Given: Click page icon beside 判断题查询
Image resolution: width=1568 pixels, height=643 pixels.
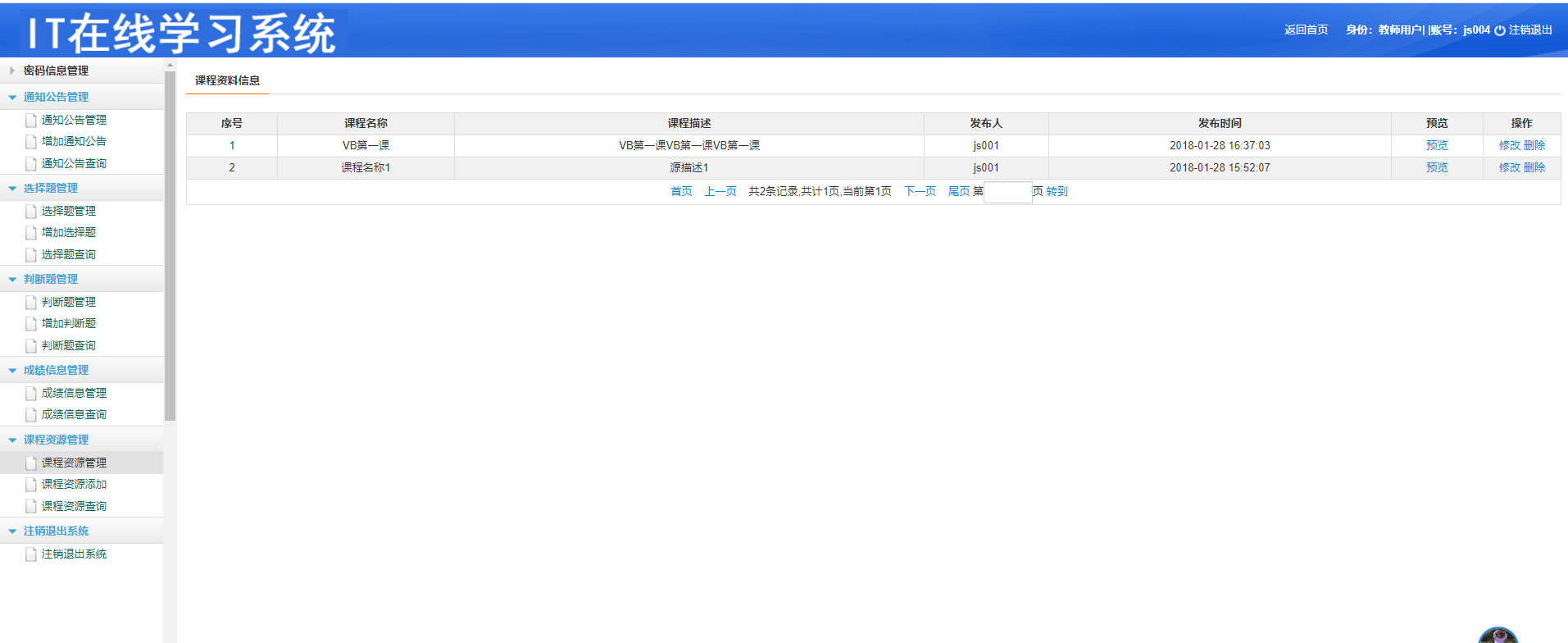Looking at the screenshot, I should click(x=31, y=345).
